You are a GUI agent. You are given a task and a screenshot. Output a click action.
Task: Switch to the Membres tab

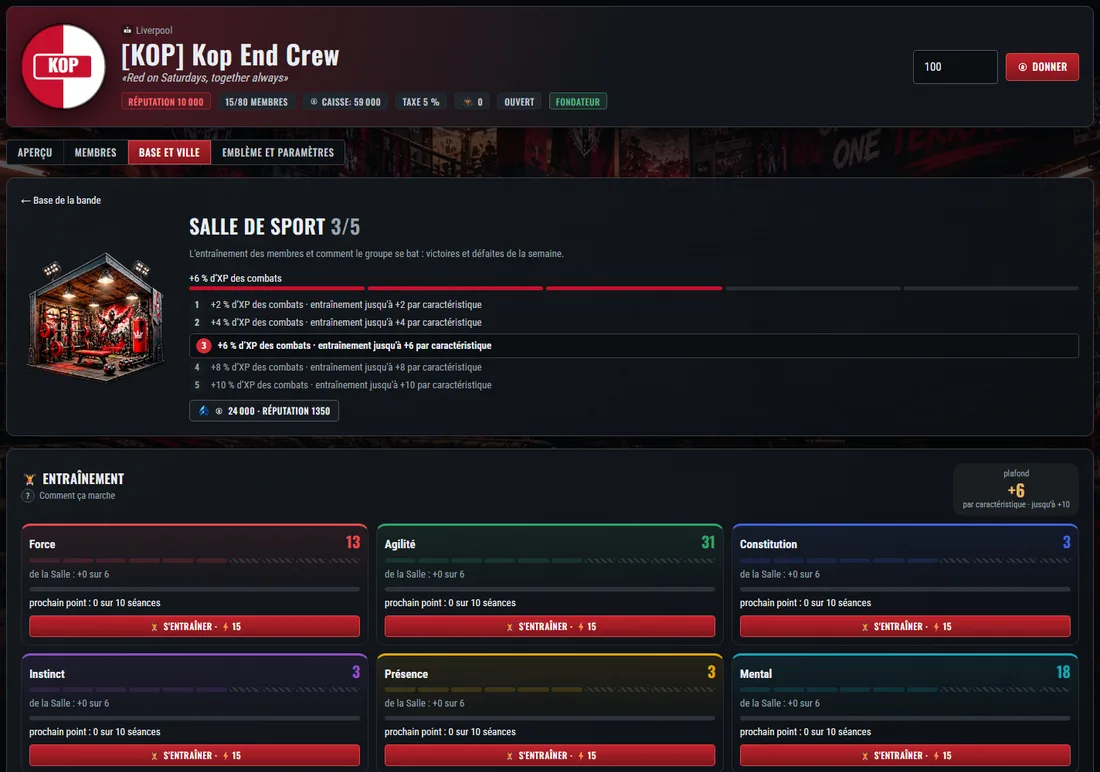[95, 152]
